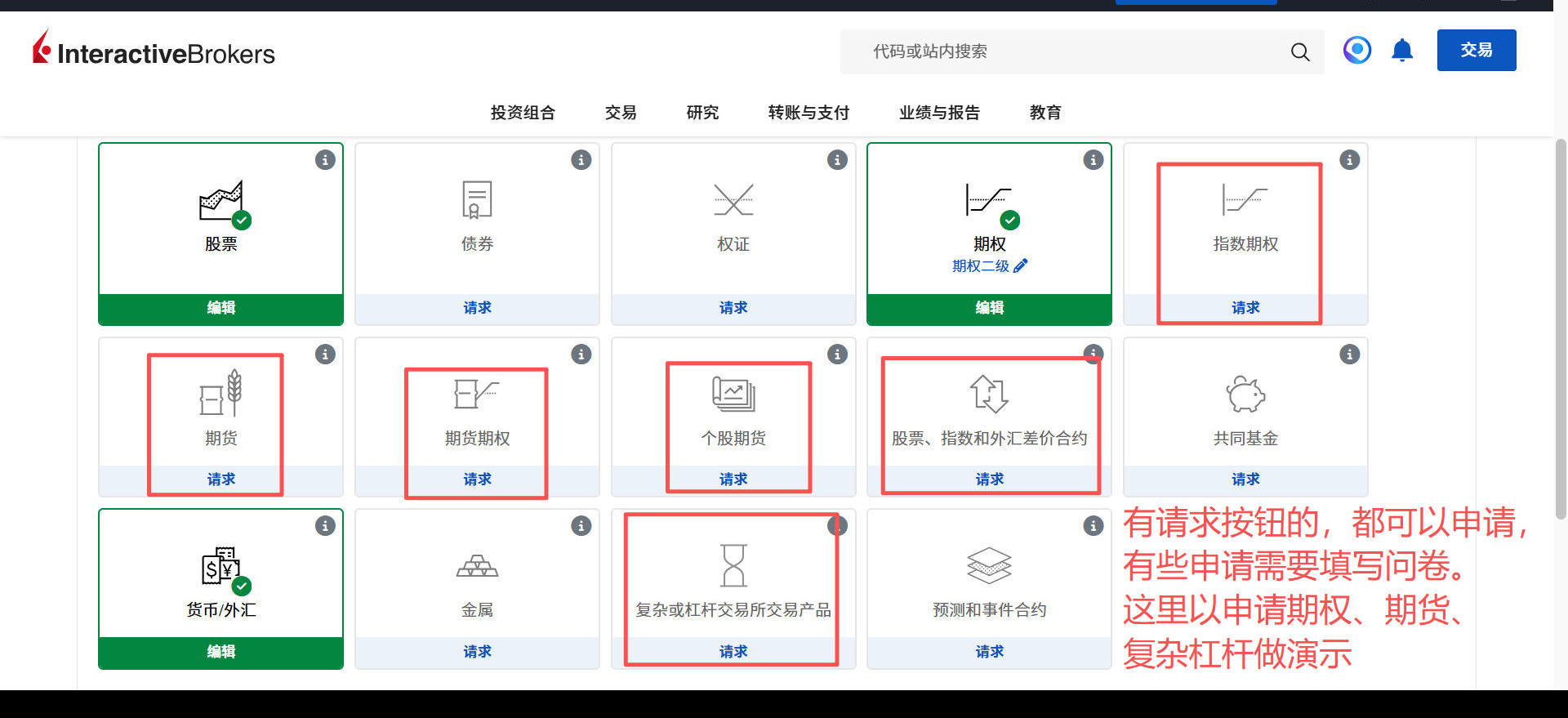Click the 金属 gold bars icon

click(x=477, y=565)
